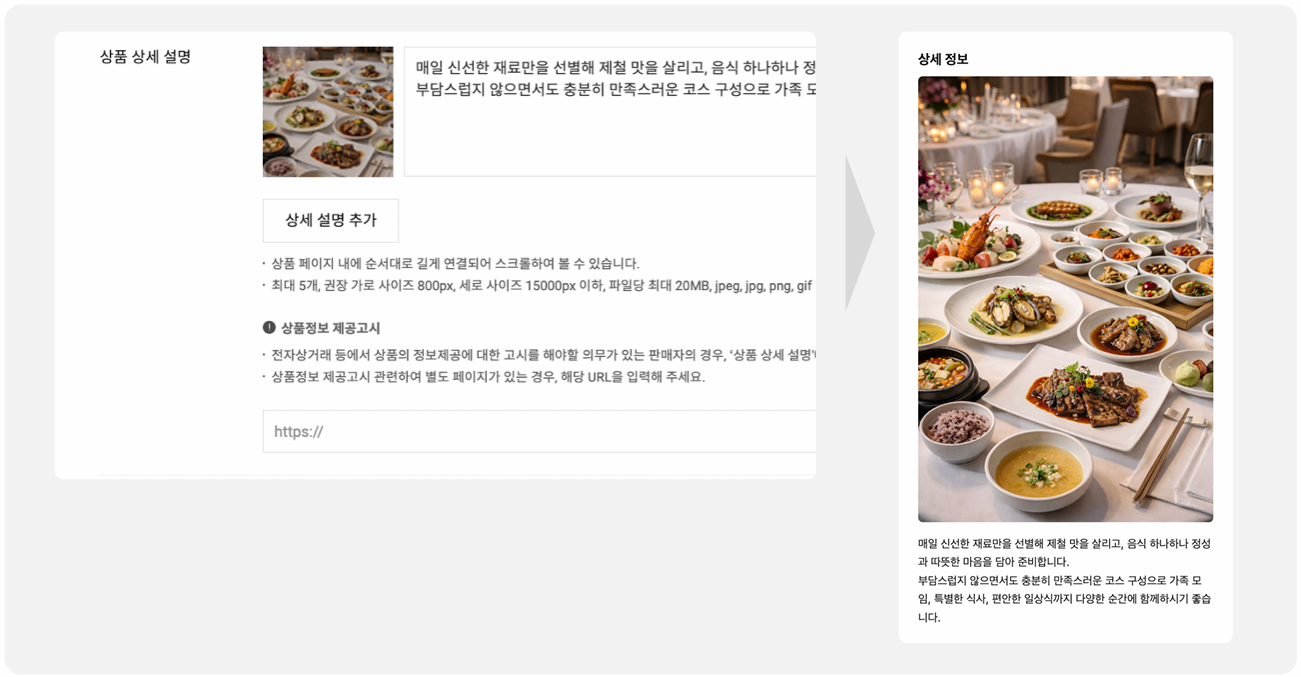Click the lobster dish in the preview photo
Viewport: 1301px width, 677px height.
[975, 243]
